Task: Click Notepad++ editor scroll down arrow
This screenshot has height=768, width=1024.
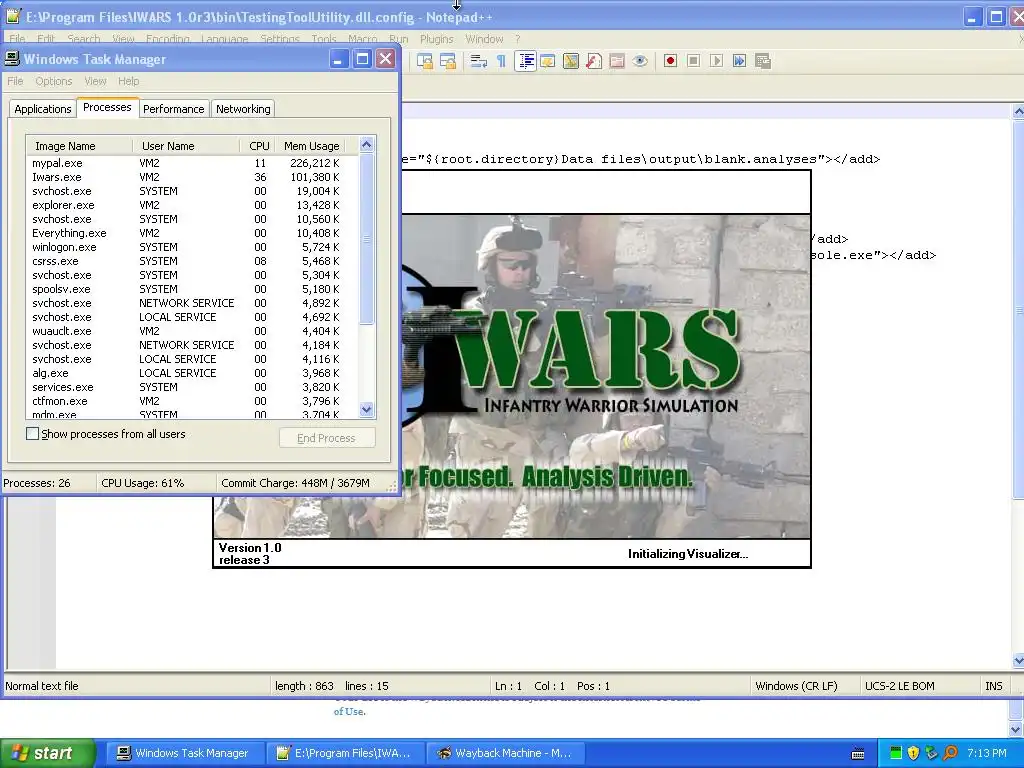Action: [1017, 661]
